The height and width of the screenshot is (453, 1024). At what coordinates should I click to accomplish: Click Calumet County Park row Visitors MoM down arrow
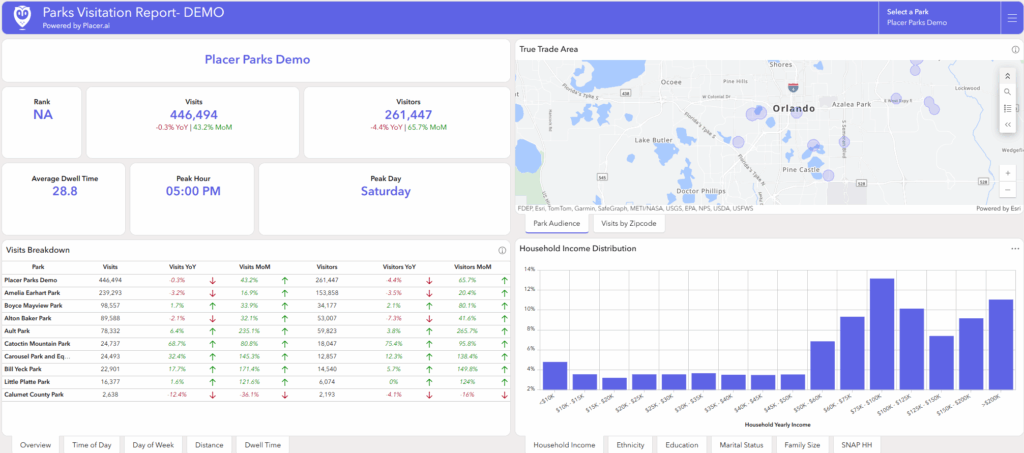(x=504, y=395)
